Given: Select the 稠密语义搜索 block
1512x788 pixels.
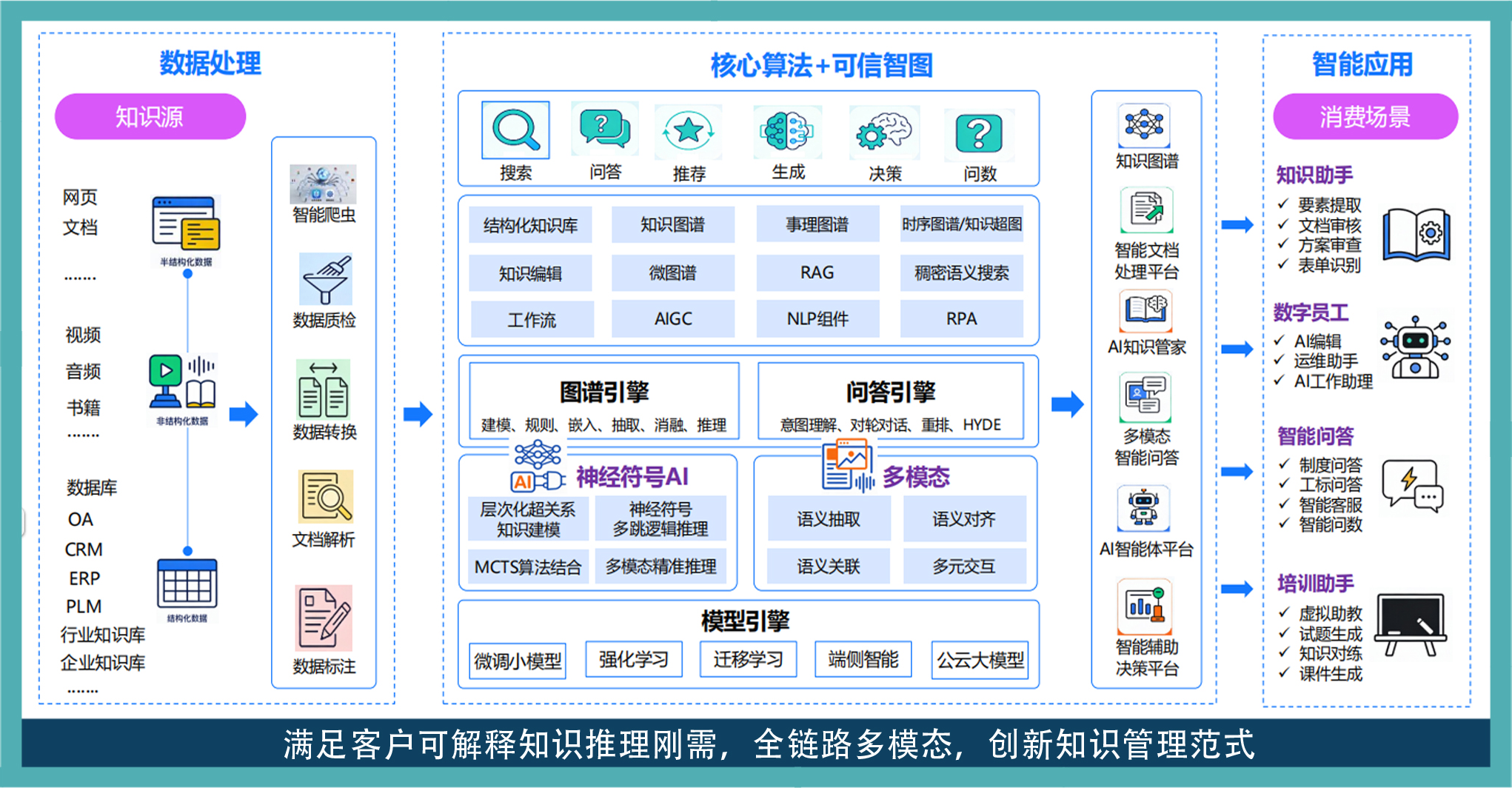Looking at the screenshot, I should [x=962, y=273].
